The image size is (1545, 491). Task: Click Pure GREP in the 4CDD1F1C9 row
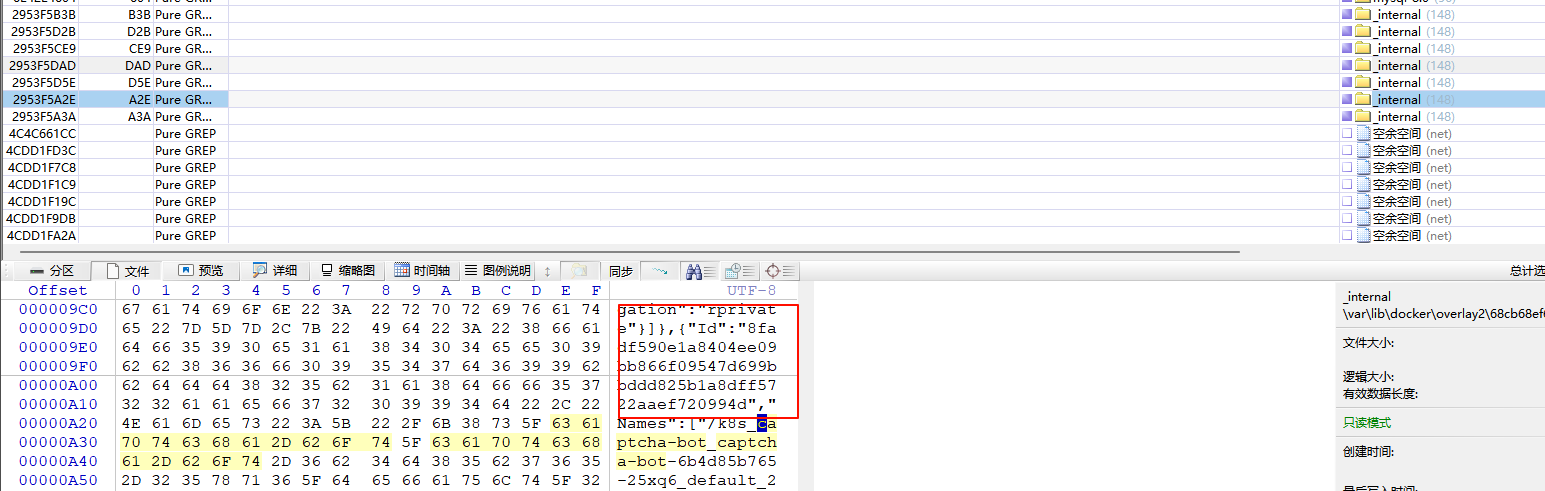pyautogui.click(x=185, y=185)
